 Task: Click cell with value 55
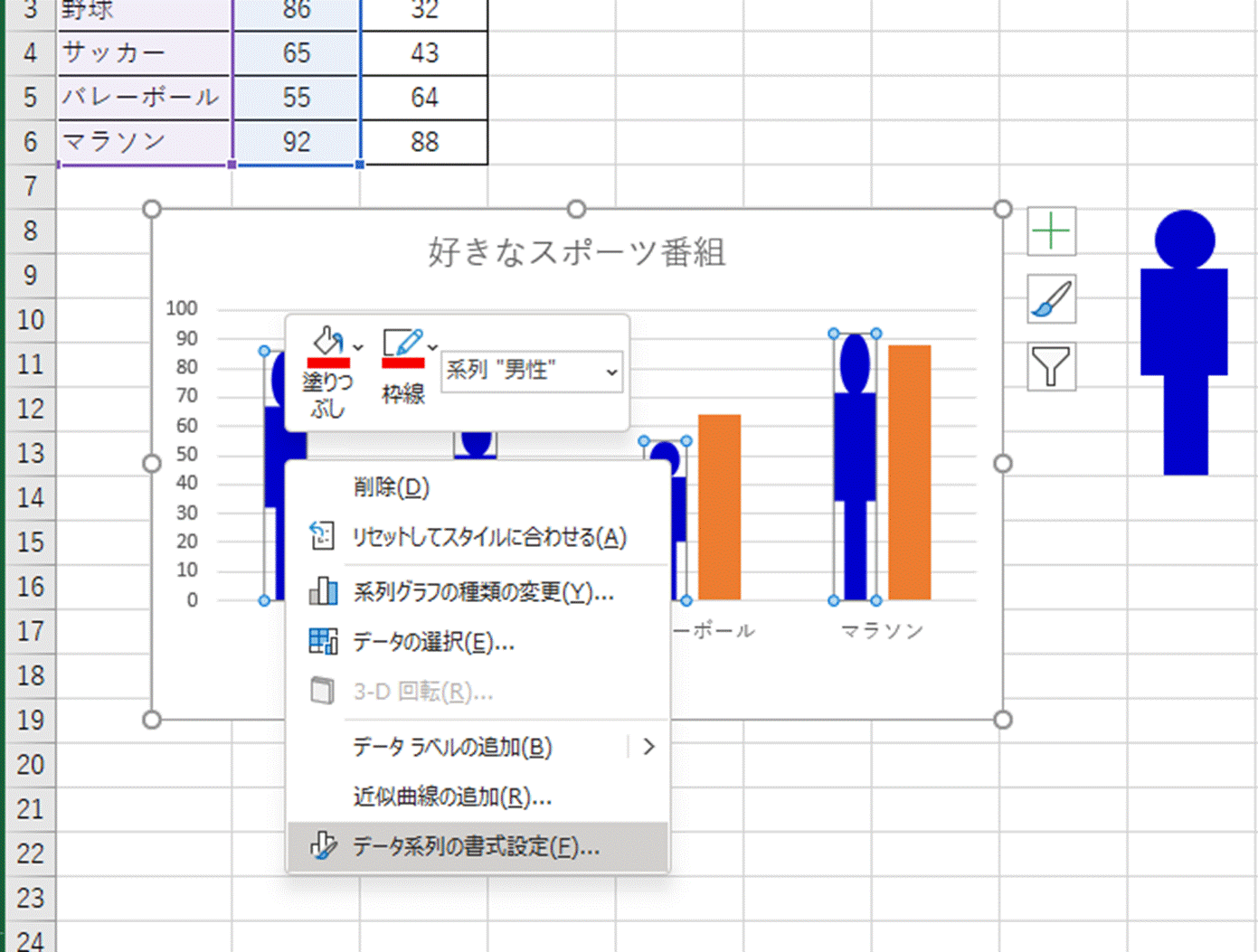tap(297, 98)
